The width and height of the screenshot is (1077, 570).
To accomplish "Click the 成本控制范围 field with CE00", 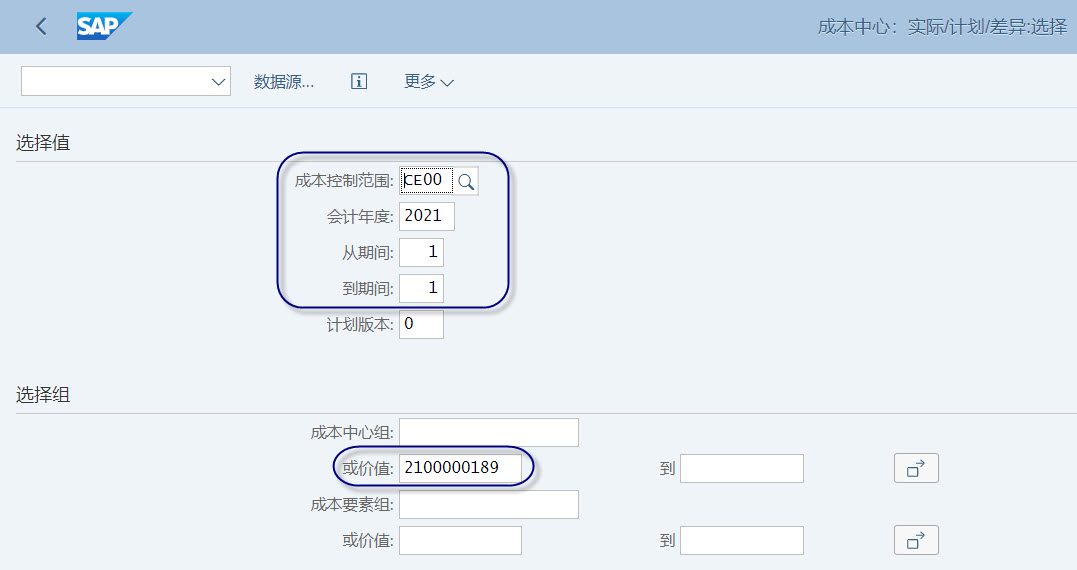I will [427, 181].
